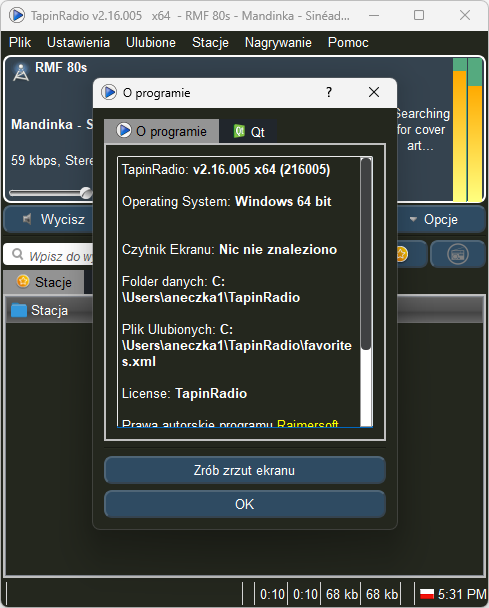489x608 pixels.
Task: Open the Ustawienia menu
Action: point(78,42)
